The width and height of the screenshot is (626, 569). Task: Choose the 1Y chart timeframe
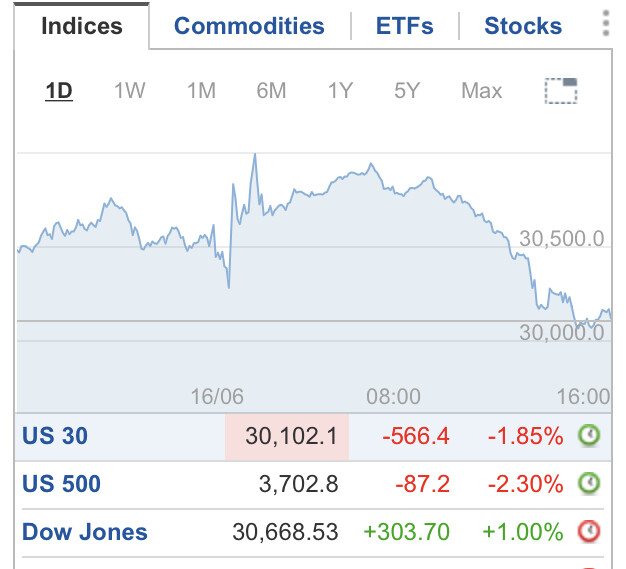(340, 91)
